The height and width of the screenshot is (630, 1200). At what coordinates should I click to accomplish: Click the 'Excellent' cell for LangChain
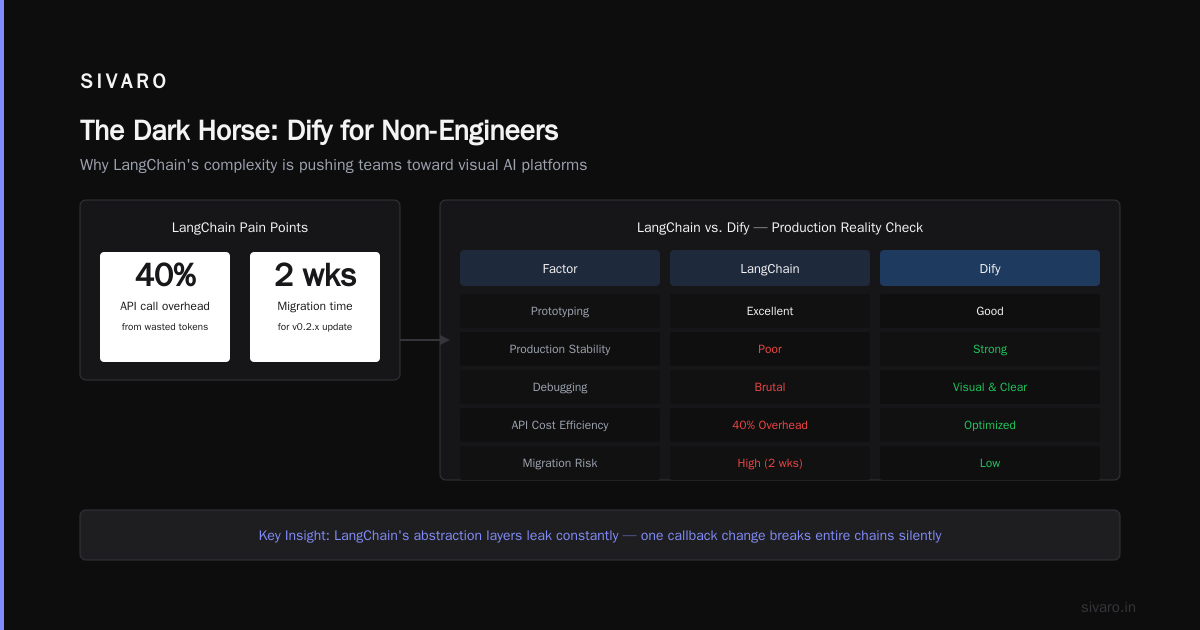coord(770,311)
